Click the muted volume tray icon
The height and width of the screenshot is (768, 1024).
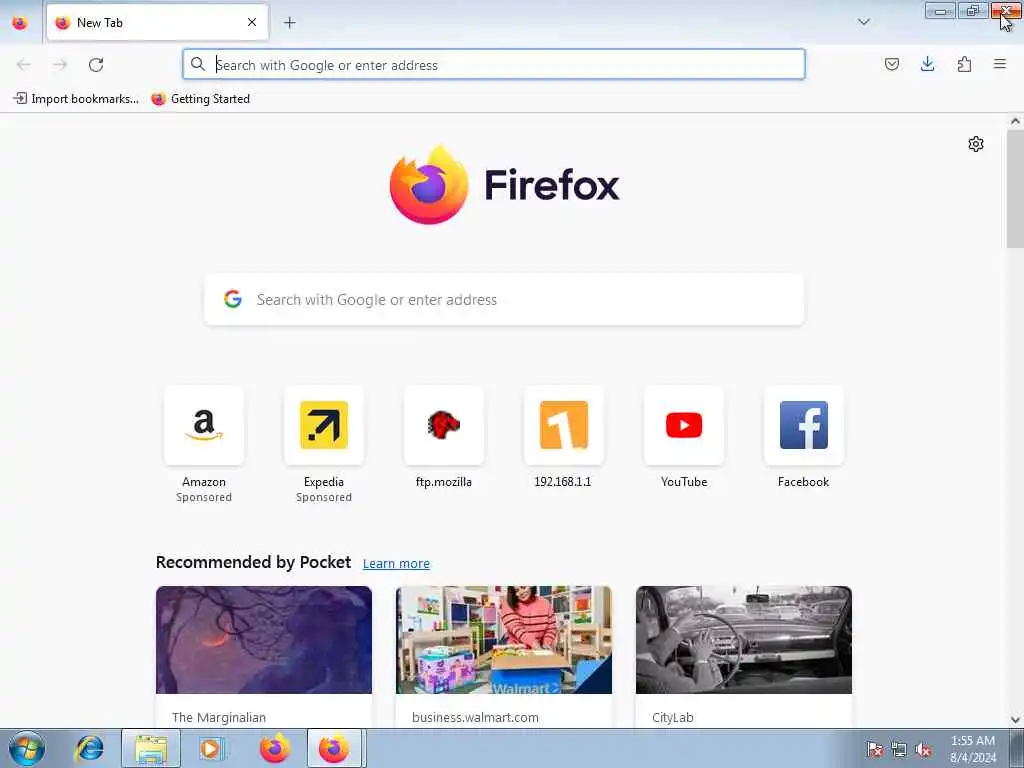923,749
